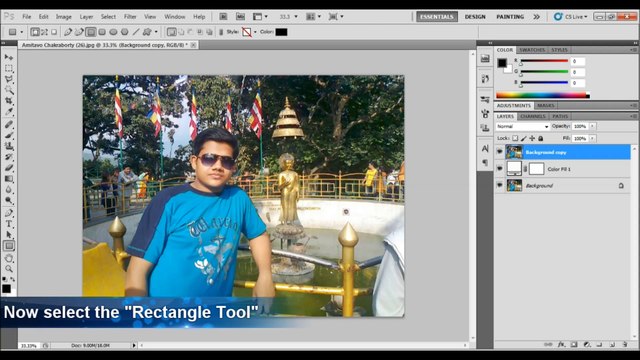Select the Eraser tool
This screenshot has width=640, height=360.
click(x=9, y=168)
